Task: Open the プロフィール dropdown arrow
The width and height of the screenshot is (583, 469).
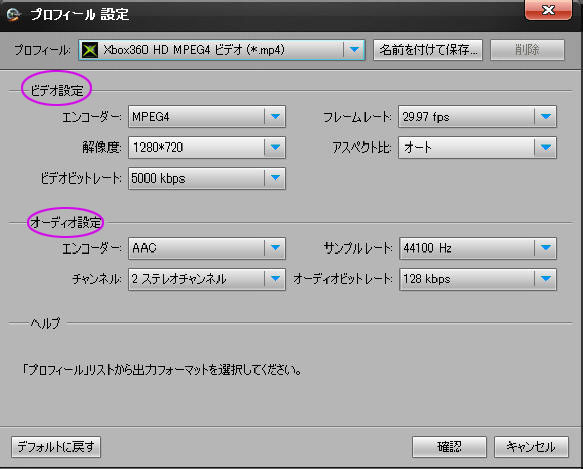Action: [354, 50]
